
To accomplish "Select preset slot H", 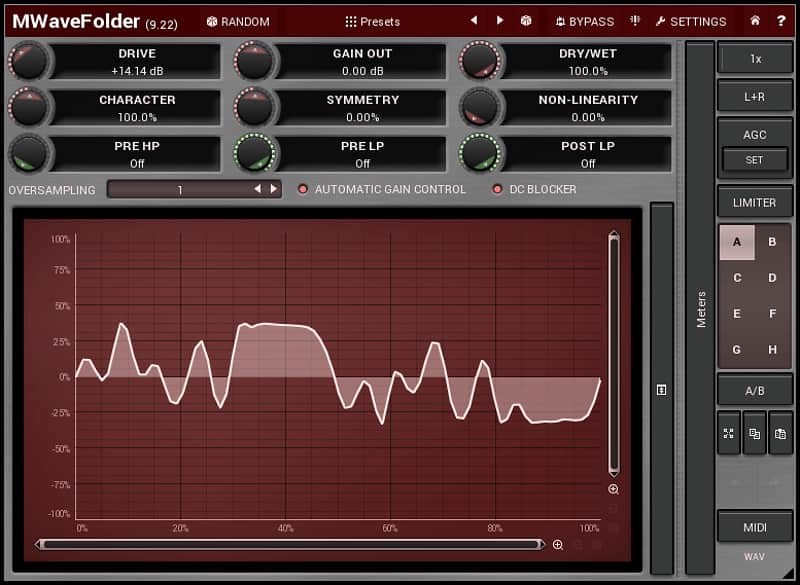I will pos(772,349).
